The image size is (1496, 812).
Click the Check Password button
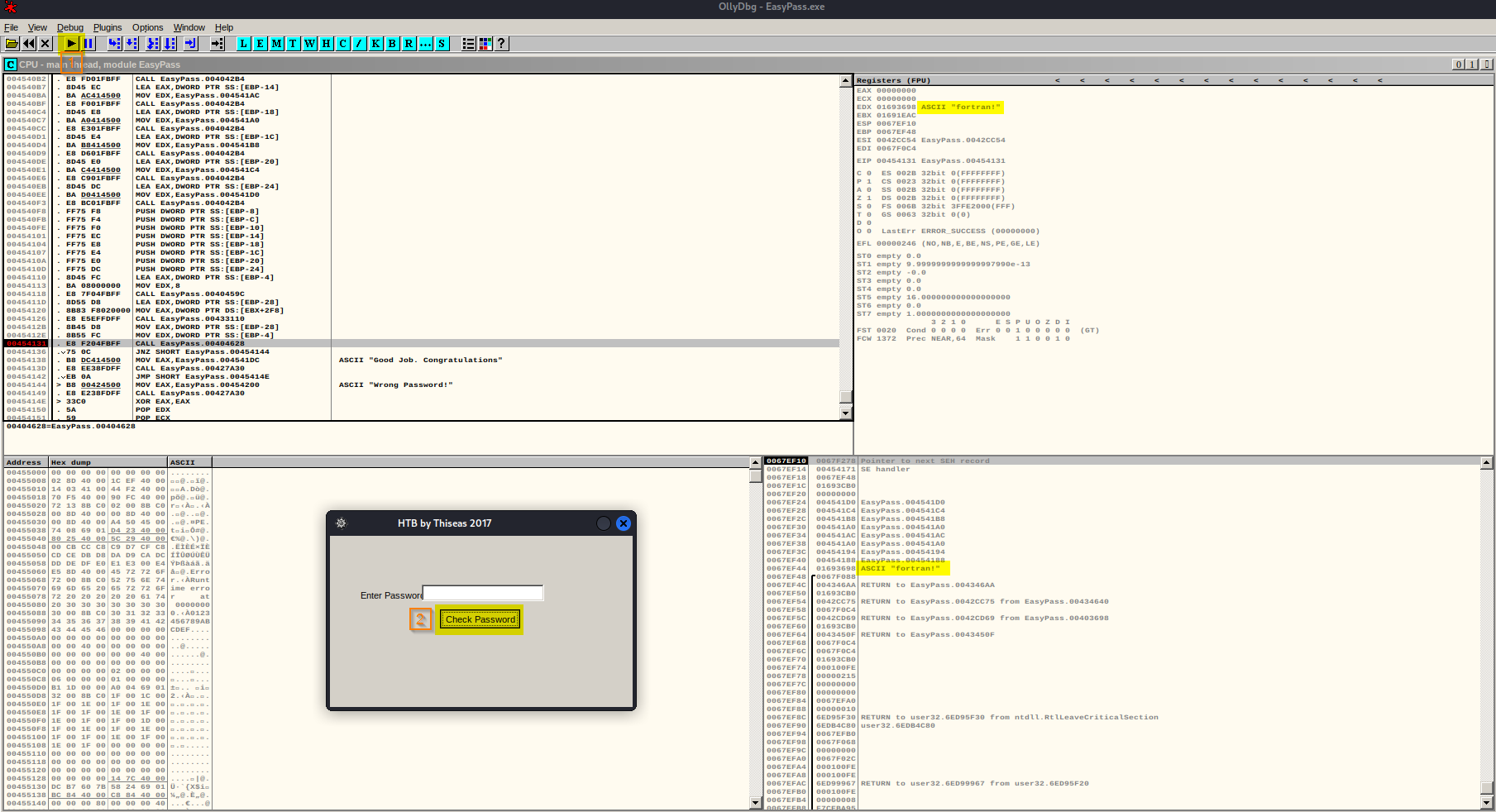[480, 619]
